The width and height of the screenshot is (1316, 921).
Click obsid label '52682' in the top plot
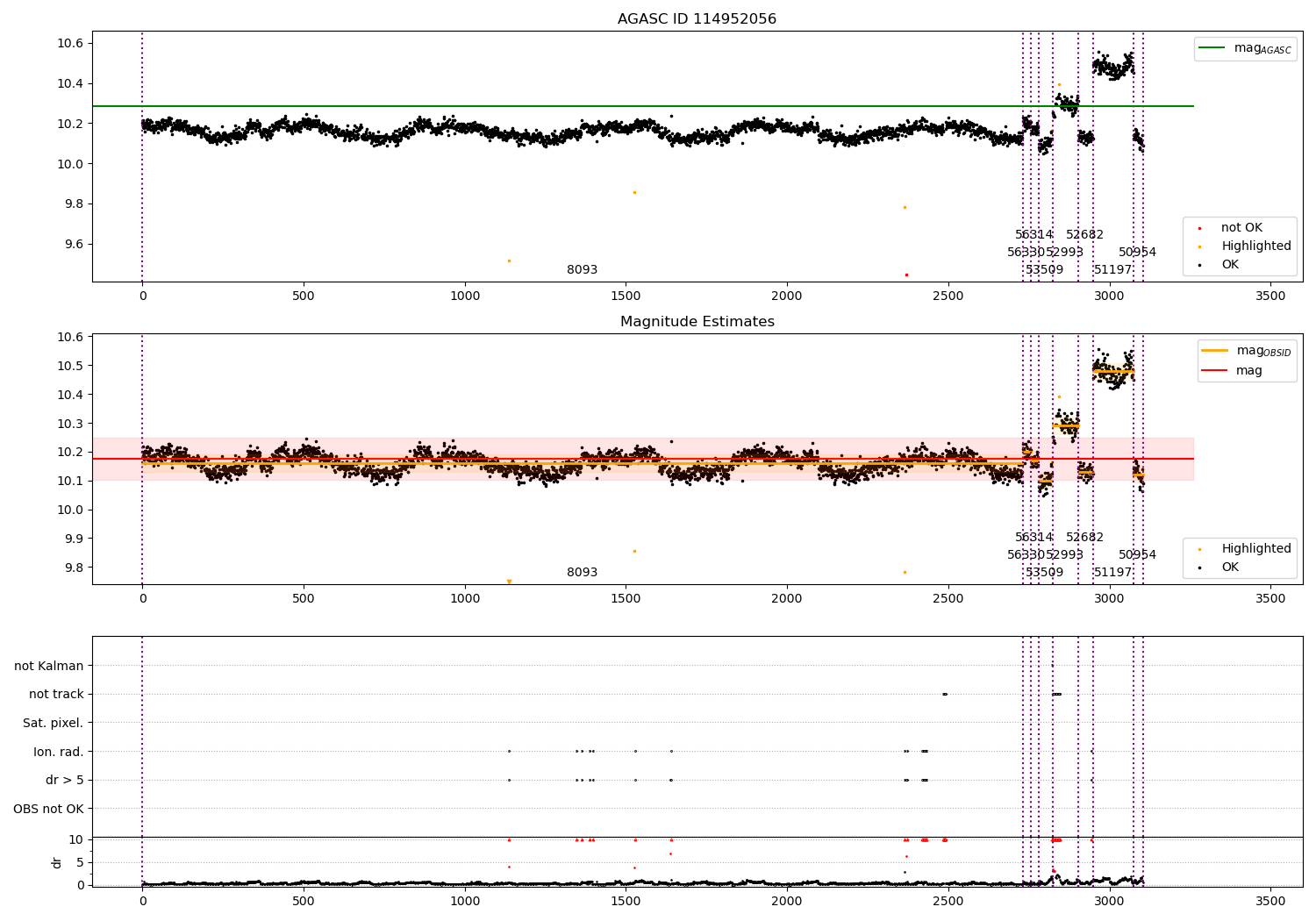[1084, 235]
